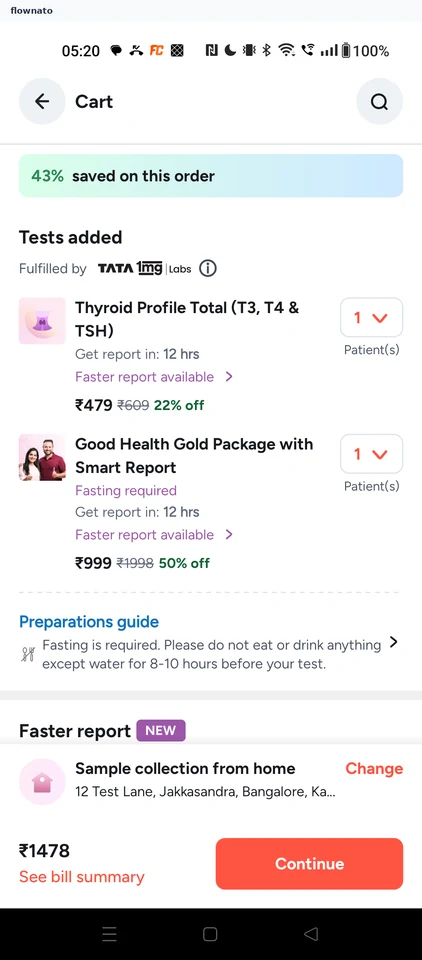The width and height of the screenshot is (422, 960).
Task: Tap Thyroid Profile test thumbnail
Action: pos(42,321)
